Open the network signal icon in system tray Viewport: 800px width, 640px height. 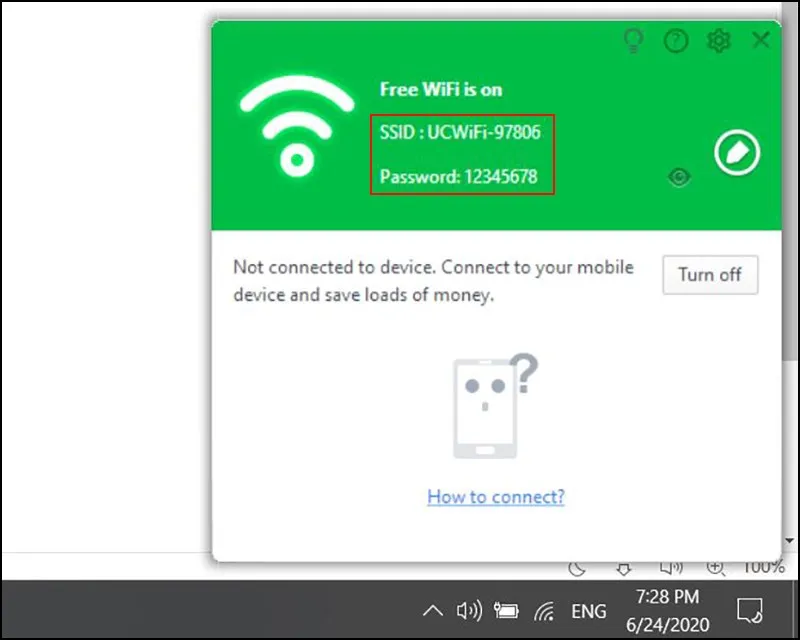(x=547, y=611)
